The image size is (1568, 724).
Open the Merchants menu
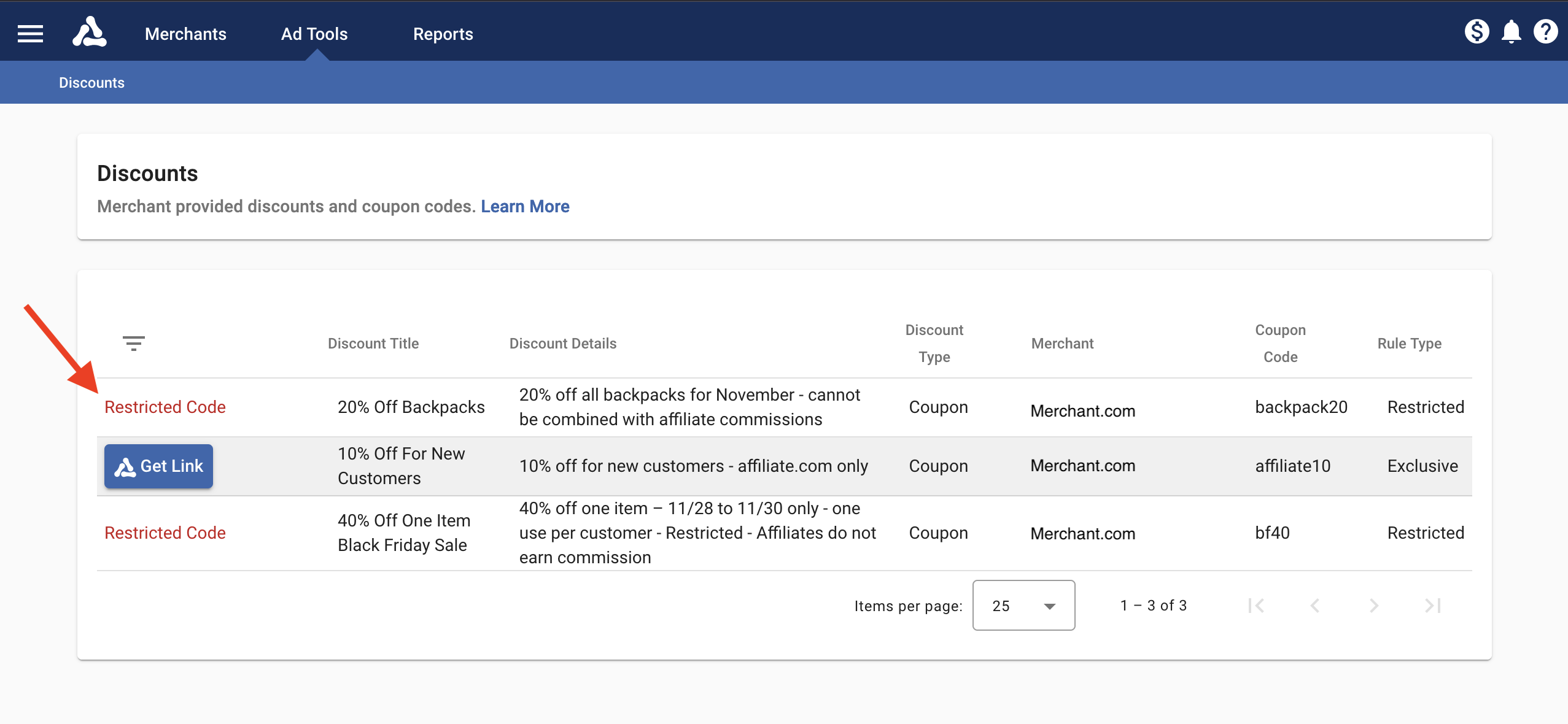[x=185, y=34]
